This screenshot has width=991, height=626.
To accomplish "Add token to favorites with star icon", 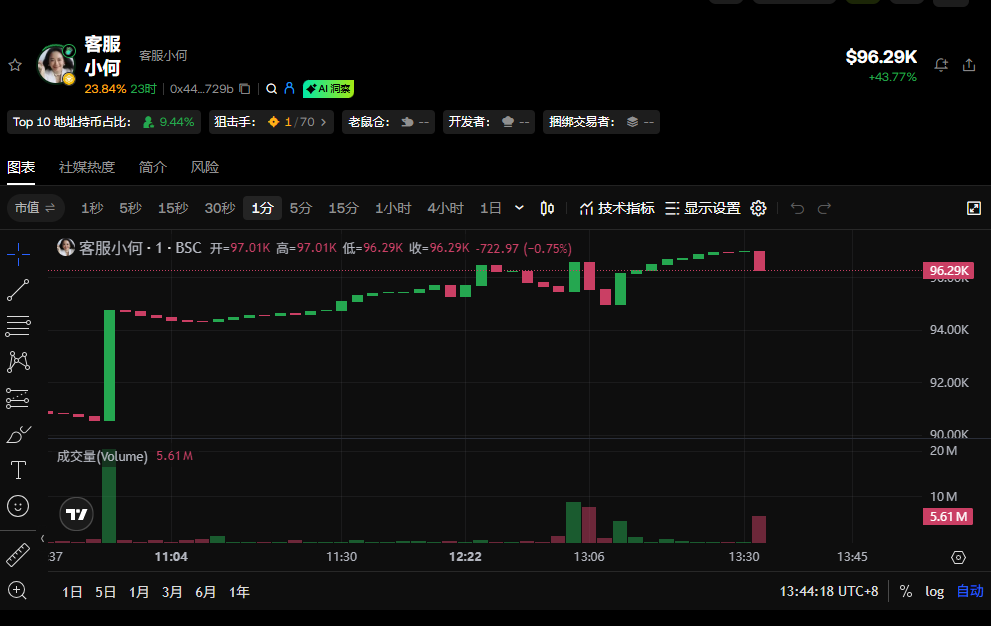I will tap(15, 65).
